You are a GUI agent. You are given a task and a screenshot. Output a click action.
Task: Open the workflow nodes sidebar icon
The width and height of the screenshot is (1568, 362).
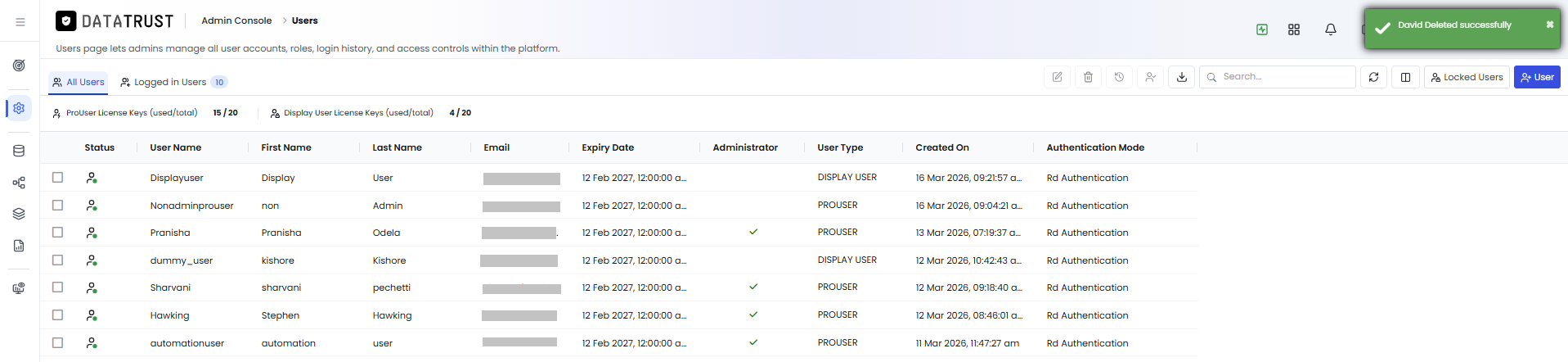(x=19, y=183)
